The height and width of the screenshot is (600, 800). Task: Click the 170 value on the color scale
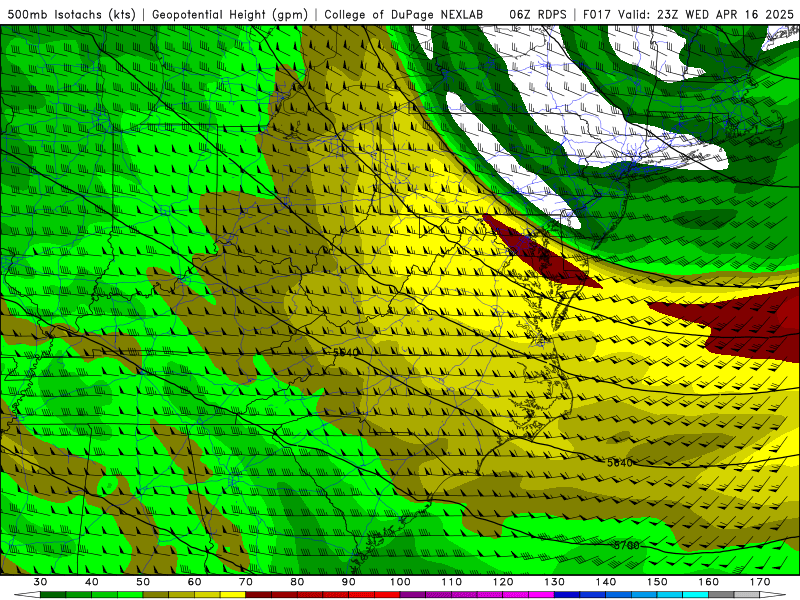click(760, 582)
